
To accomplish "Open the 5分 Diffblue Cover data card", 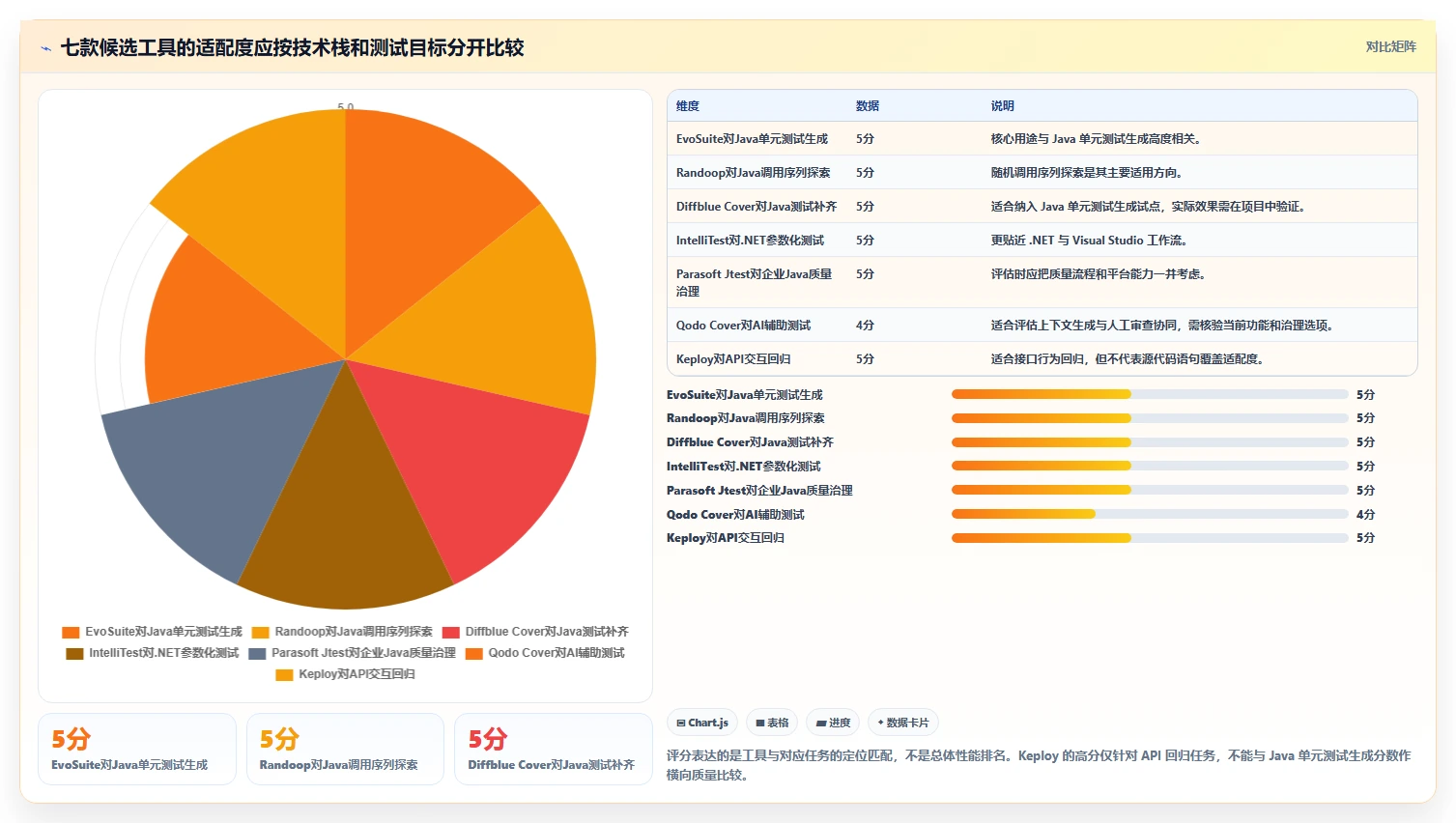I will pos(554,749).
